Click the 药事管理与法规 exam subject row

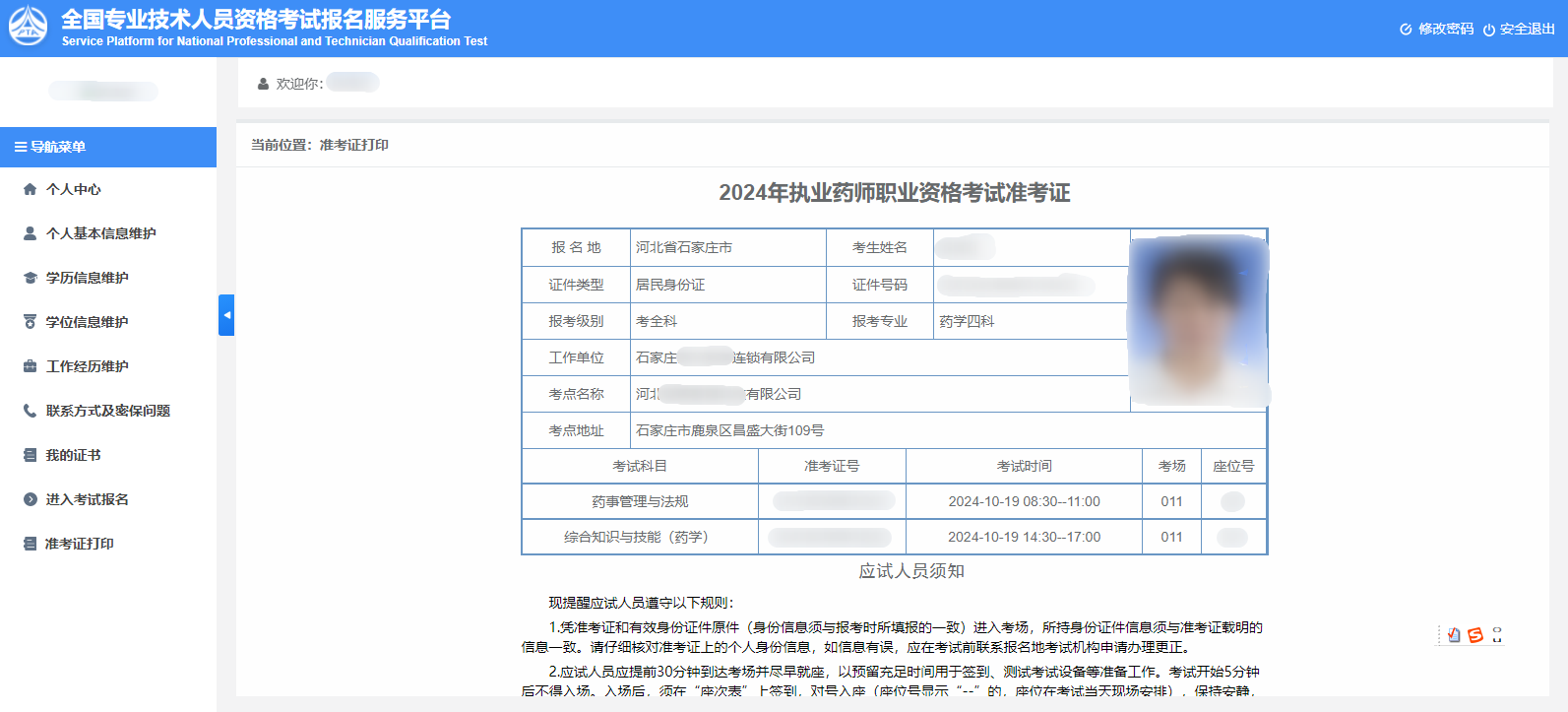point(640,501)
